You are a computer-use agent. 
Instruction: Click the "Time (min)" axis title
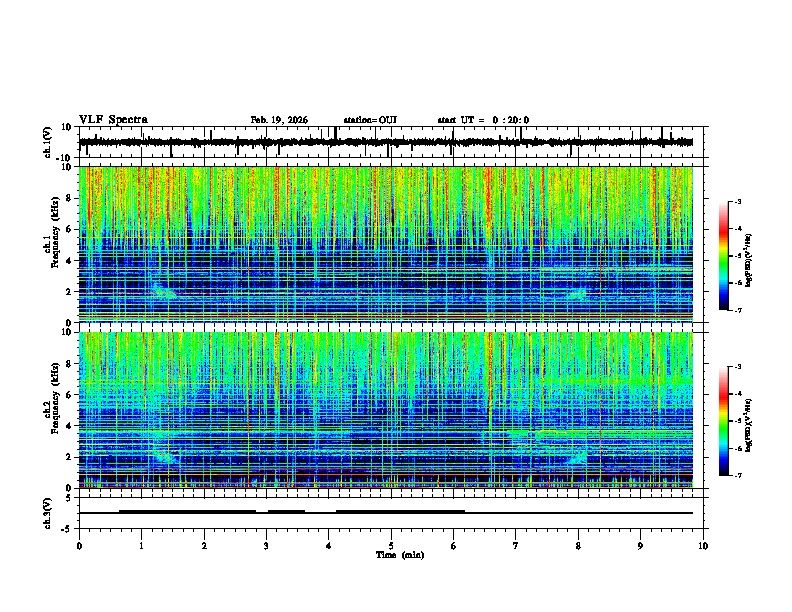click(x=400, y=555)
